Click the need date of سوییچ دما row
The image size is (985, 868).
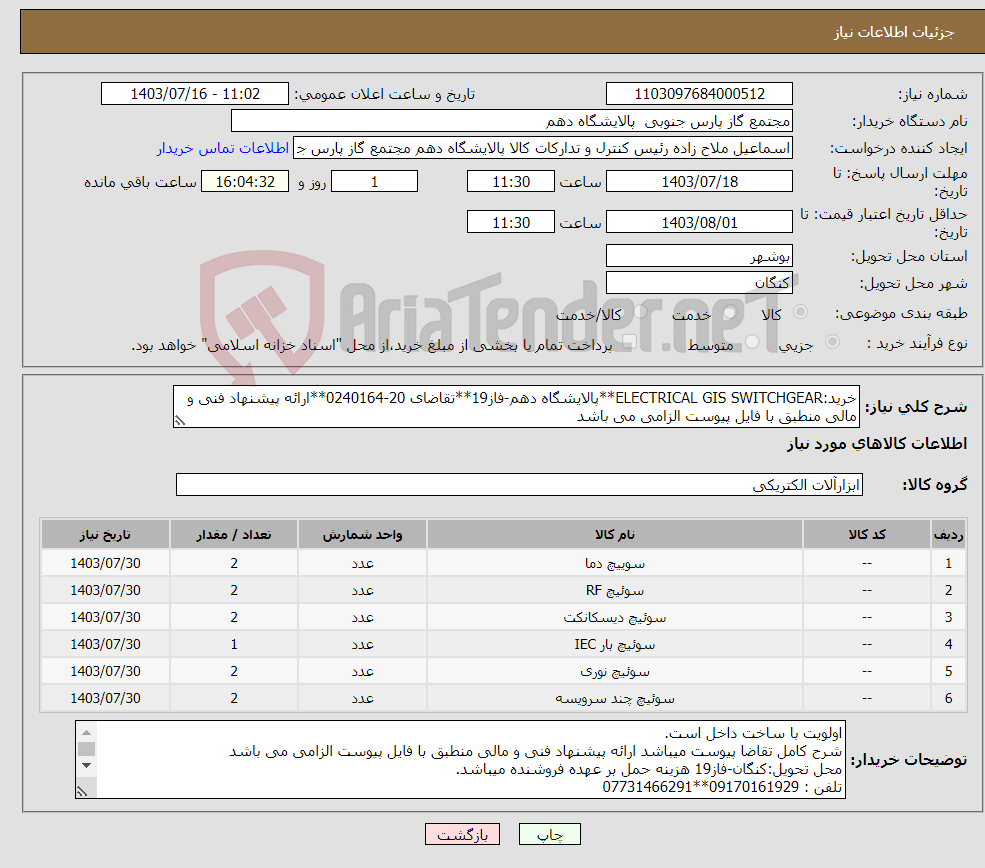pyautogui.click(x=106, y=563)
